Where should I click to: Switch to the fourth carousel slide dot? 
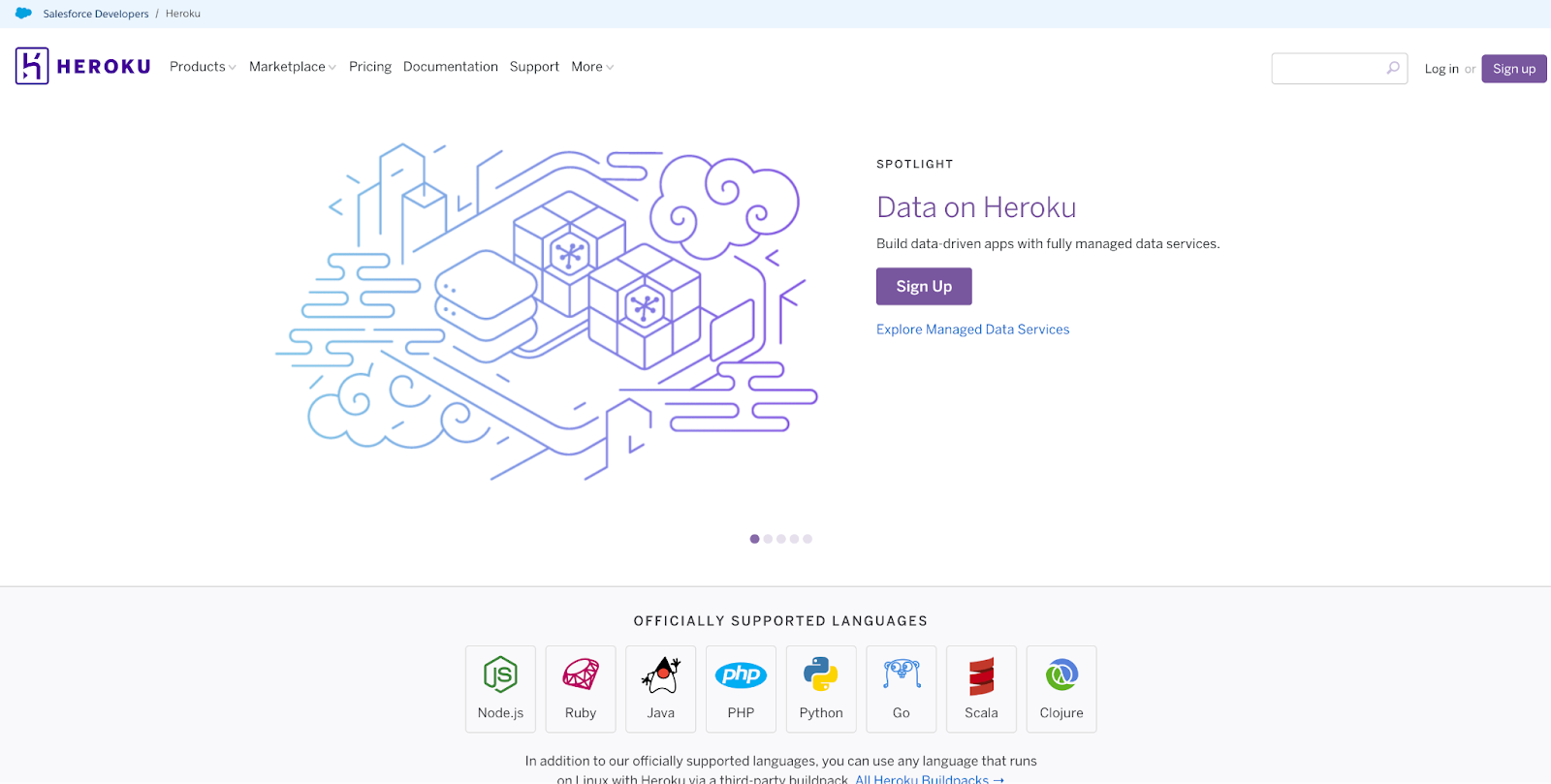794,539
